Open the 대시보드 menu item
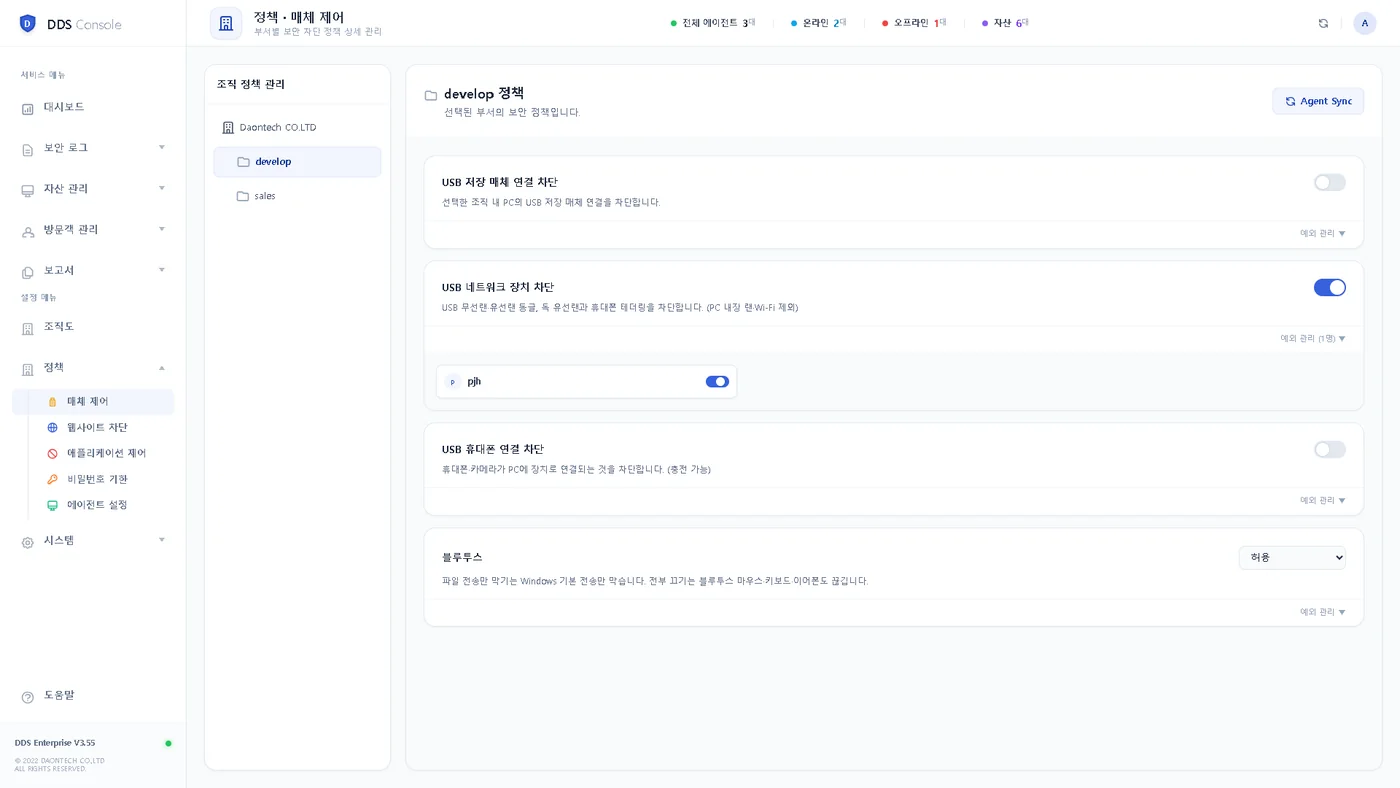The height and width of the screenshot is (788, 1400). click(x=93, y=107)
